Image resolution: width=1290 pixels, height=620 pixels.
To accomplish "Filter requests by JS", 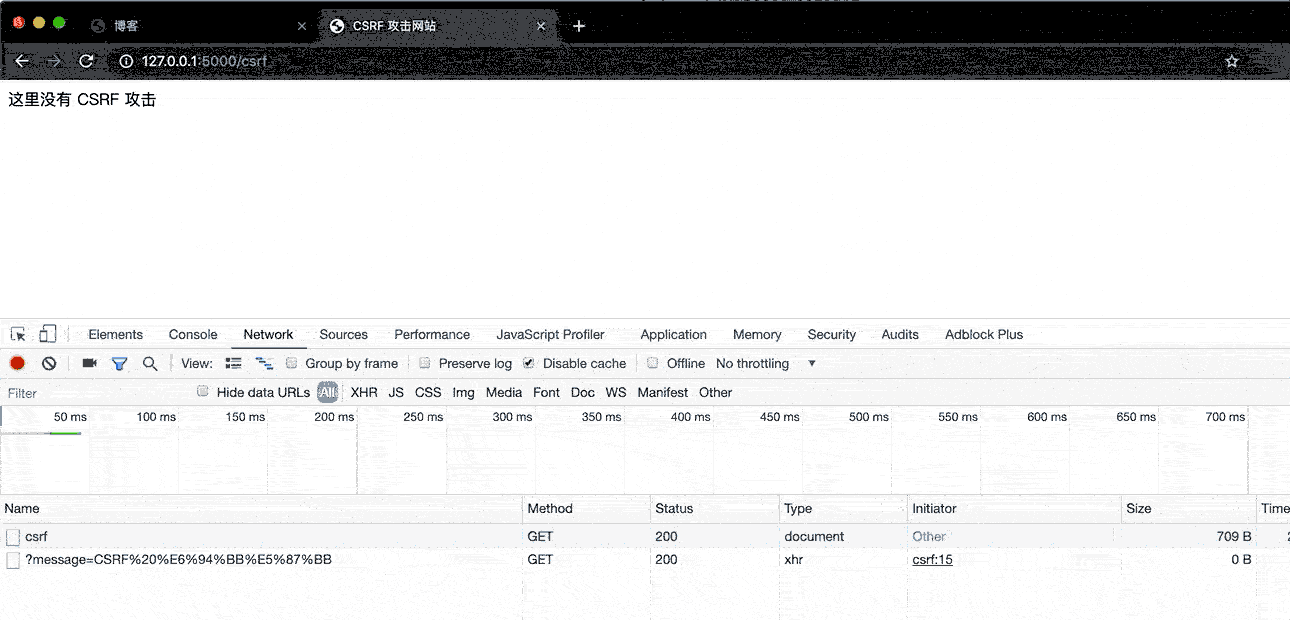I will (396, 392).
